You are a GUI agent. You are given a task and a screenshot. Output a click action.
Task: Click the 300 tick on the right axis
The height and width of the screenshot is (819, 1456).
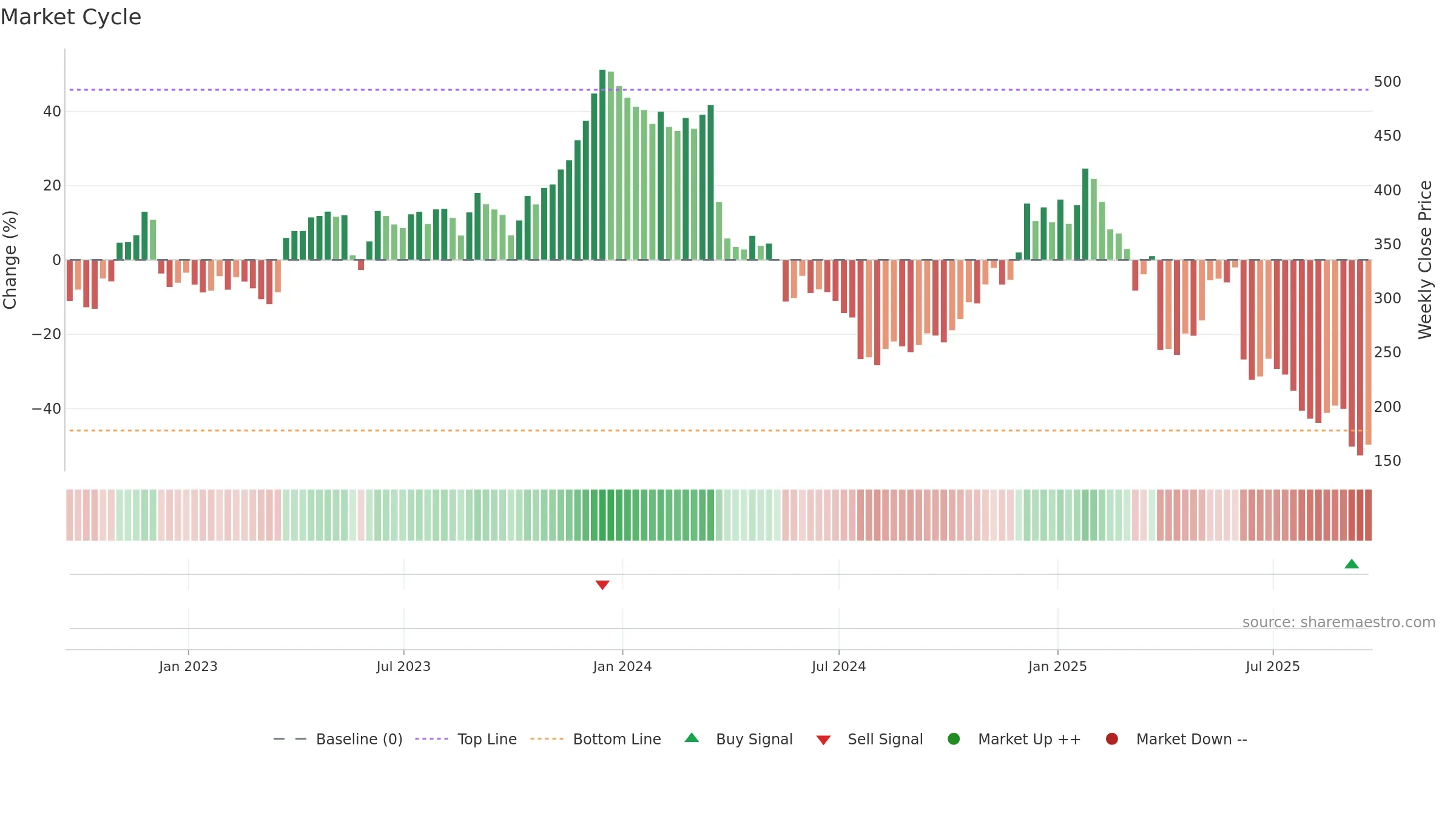pos(1387,298)
